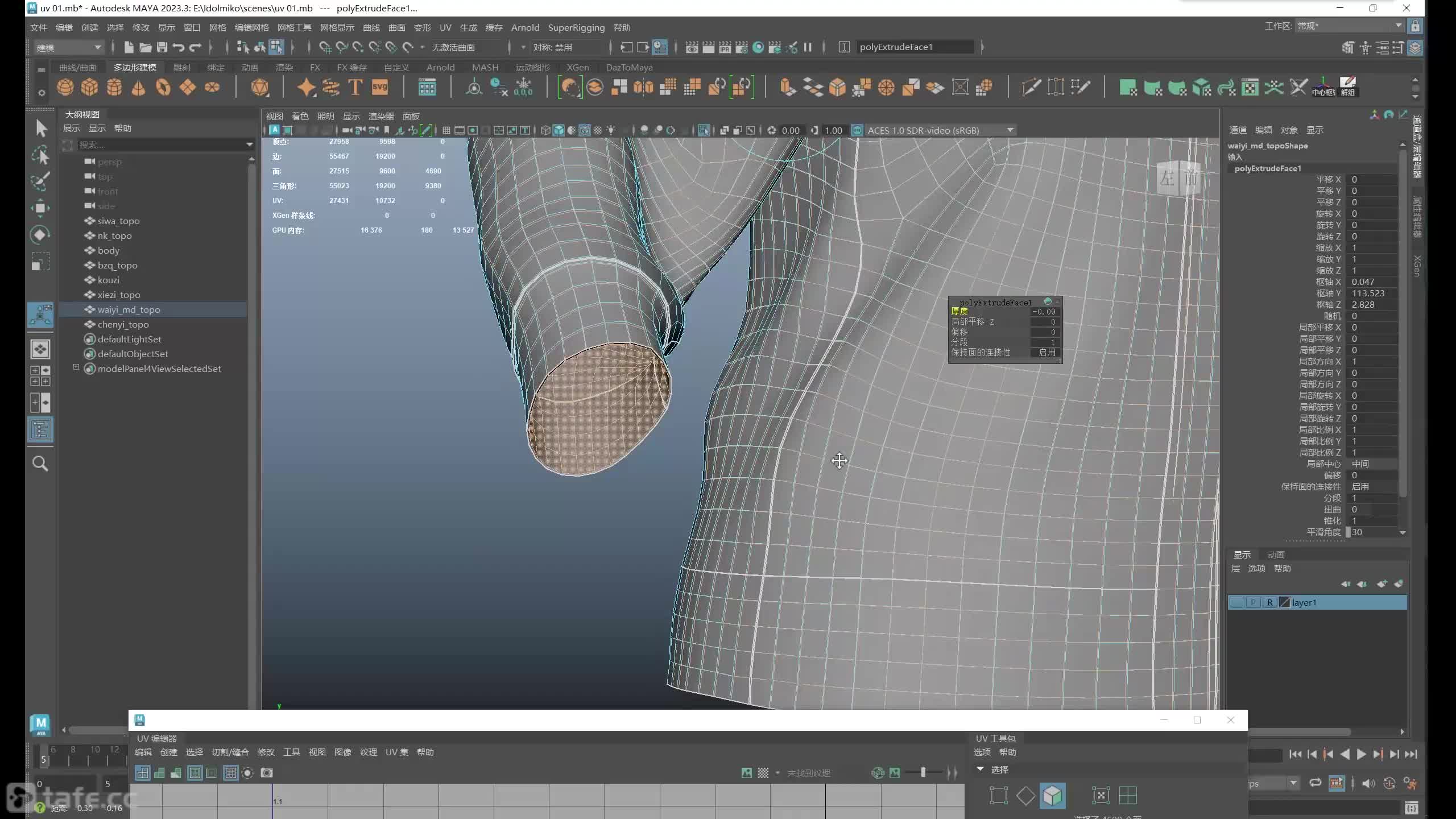
Task: Open the 建模 menu set dropdown
Action: tap(68, 47)
